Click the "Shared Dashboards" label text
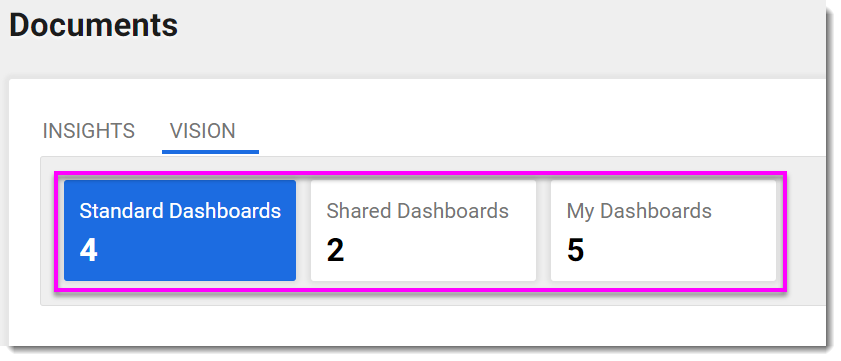This screenshot has height=361, width=841. tap(417, 211)
